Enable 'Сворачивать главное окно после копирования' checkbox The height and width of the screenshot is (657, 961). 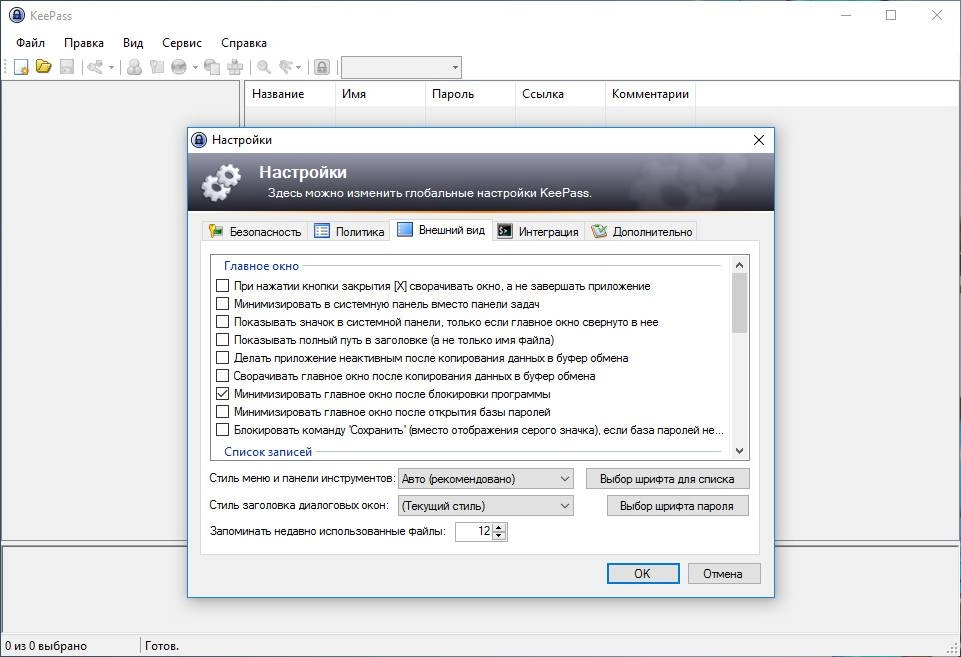point(222,376)
